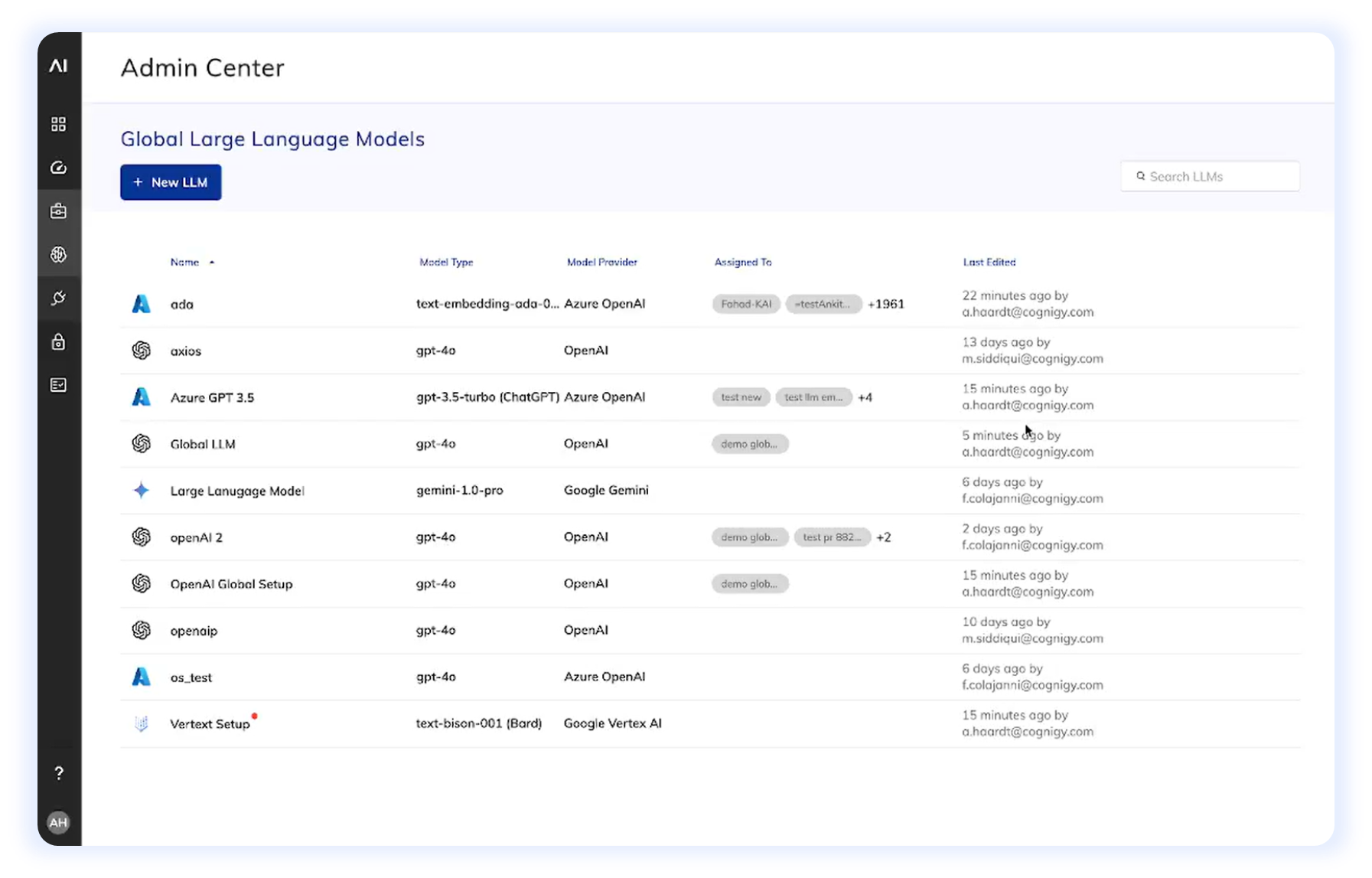Click the =testAnkit... tag in ada row
This screenshot has height=878, width=1372.
coord(823,304)
